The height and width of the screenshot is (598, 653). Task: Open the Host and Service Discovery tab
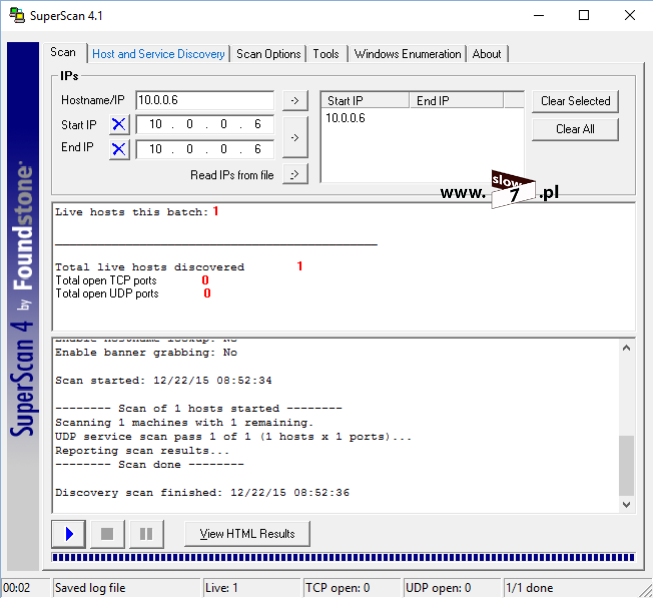coord(158,54)
